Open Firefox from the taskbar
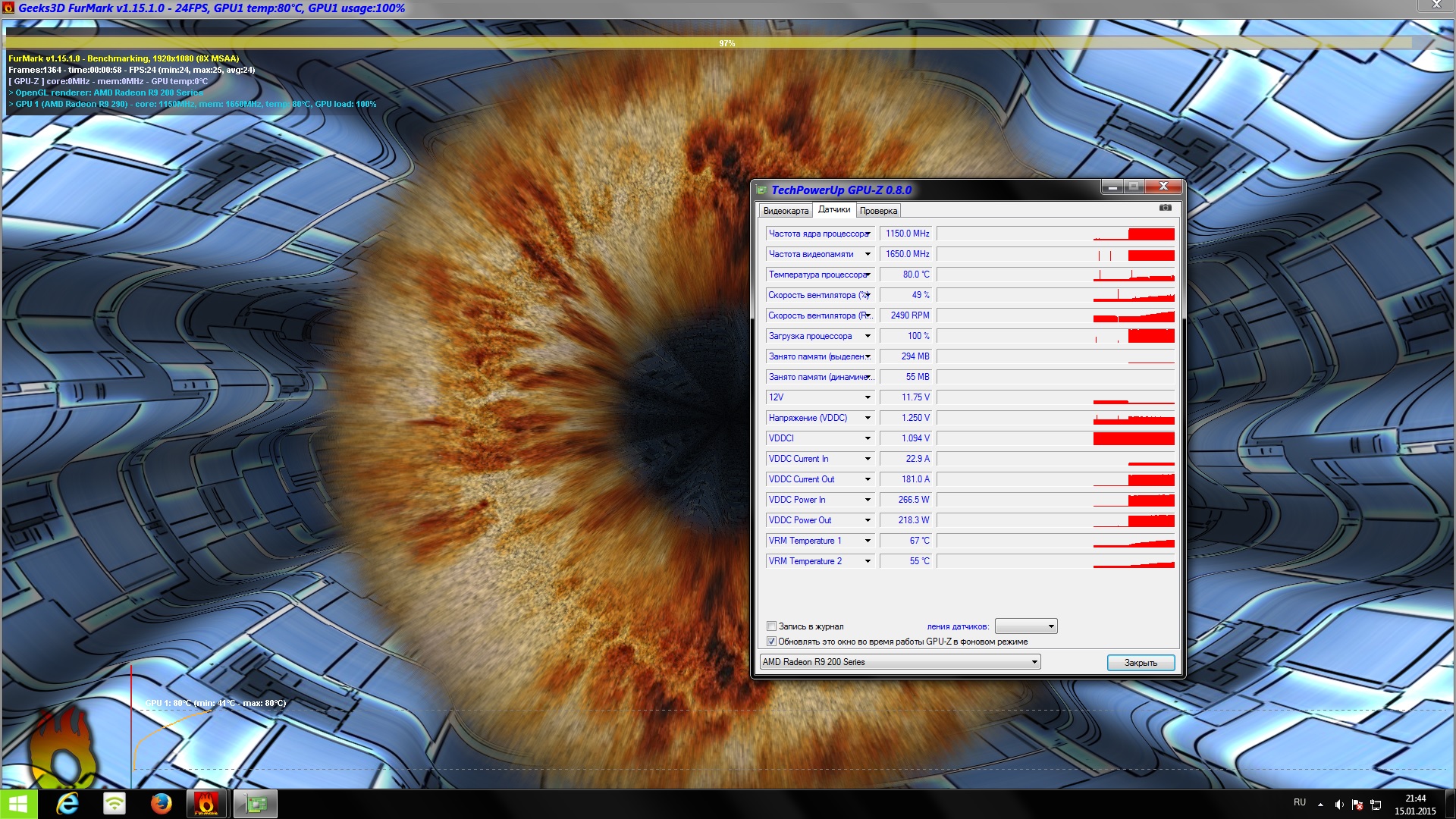The image size is (1456, 819). coord(161,804)
